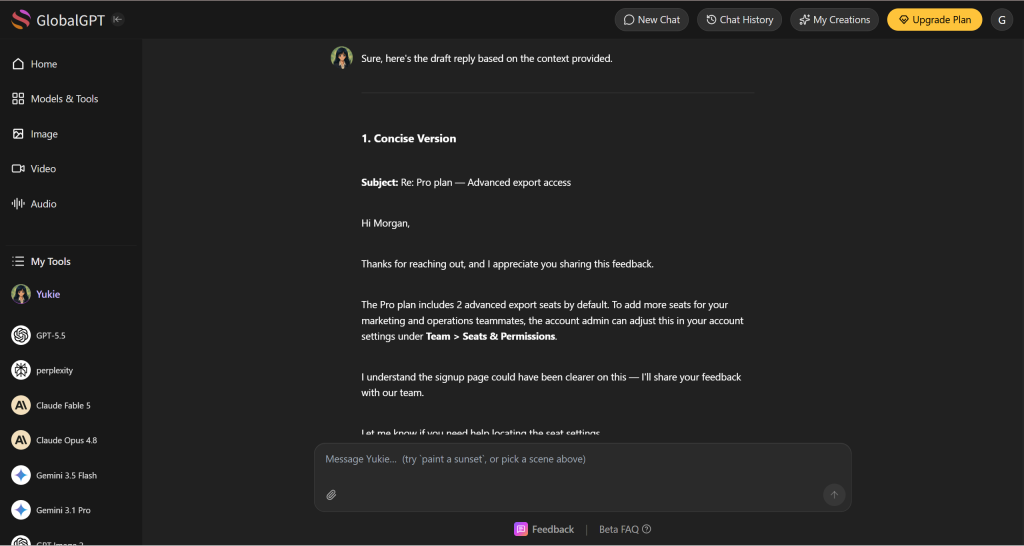This screenshot has width=1024, height=546.
Task: Start a New Chat
Action: pyautogui.click(x=652, y=20)
